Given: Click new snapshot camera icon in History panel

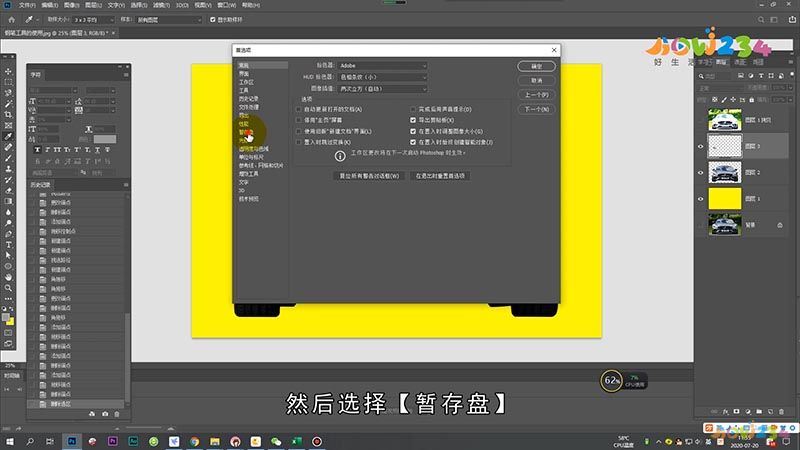Looking at the screenshot, I should point(105,414).
